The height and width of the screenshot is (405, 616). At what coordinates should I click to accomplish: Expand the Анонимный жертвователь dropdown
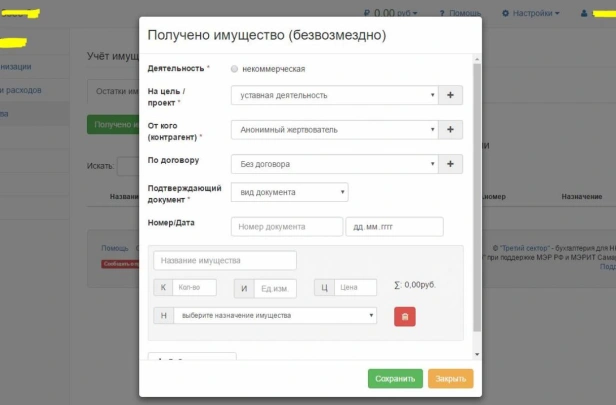tap(334, 130)
